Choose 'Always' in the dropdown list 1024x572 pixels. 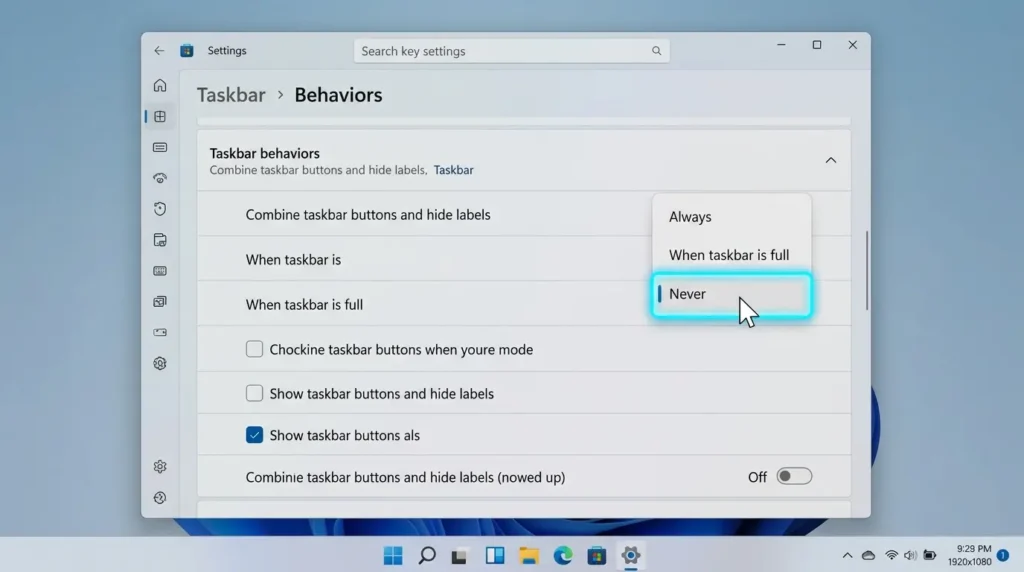click(x=731, y=217)
